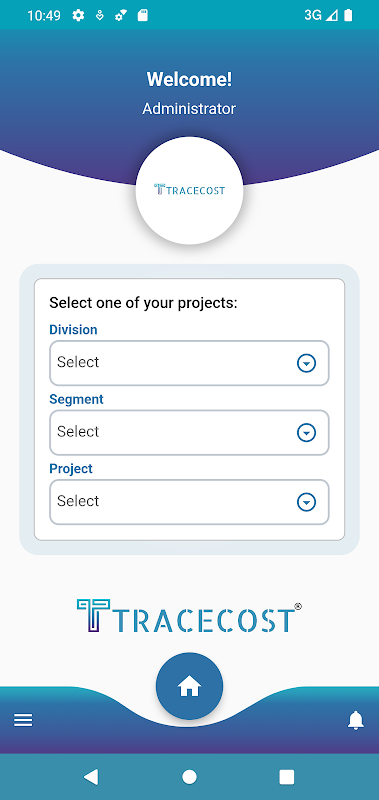Image resolution: width=379 pixels, height=800 pixels.
Task: Select the Project field box
Action: click(x=189, y=502)
